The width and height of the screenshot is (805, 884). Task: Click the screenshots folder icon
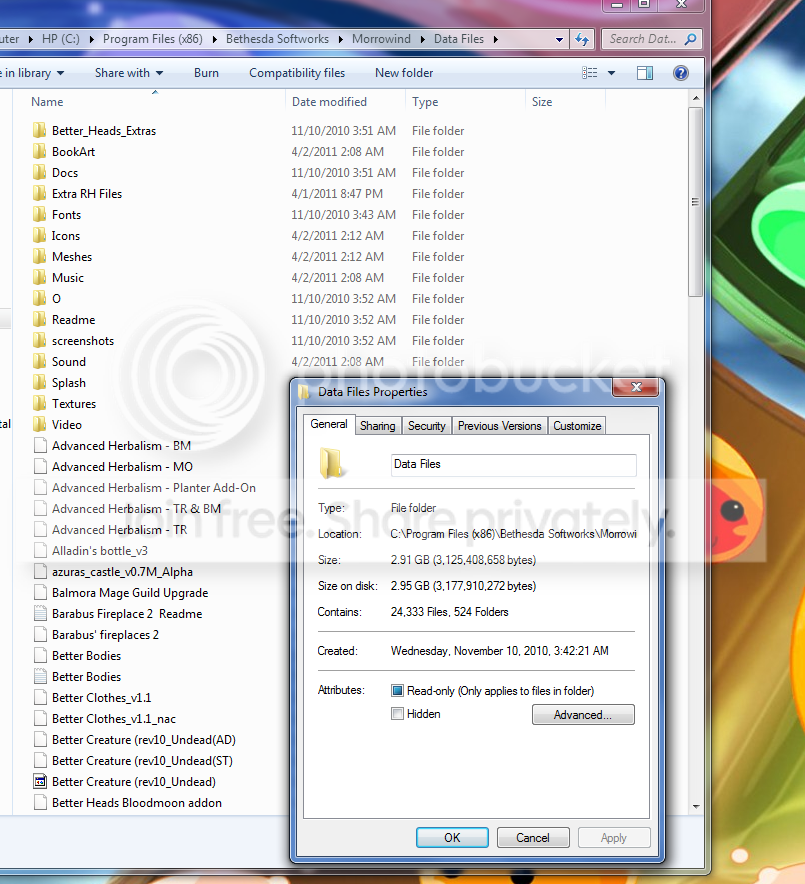(x=39, y=341)
